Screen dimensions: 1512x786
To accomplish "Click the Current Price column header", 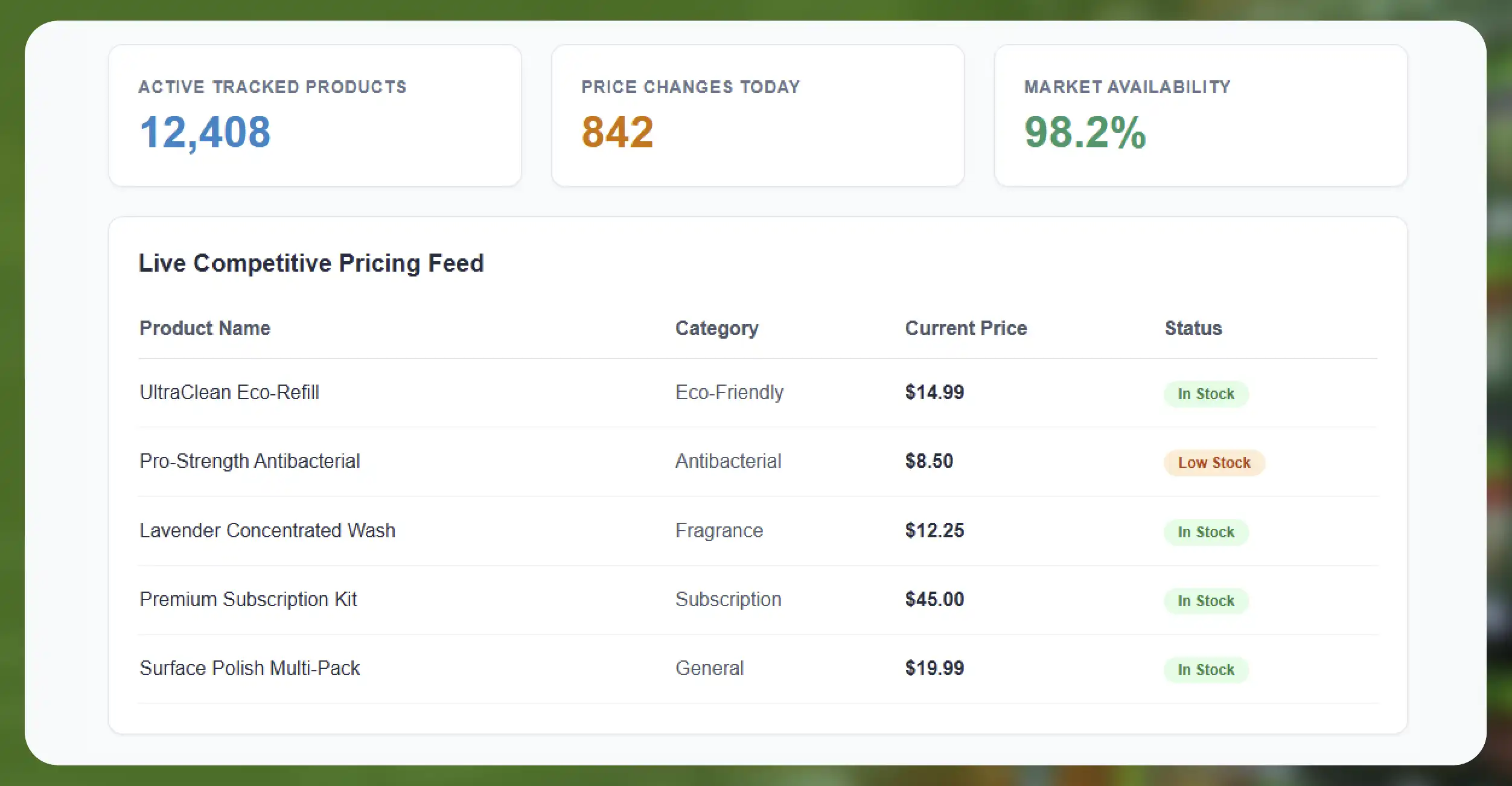I will (966, 328).
